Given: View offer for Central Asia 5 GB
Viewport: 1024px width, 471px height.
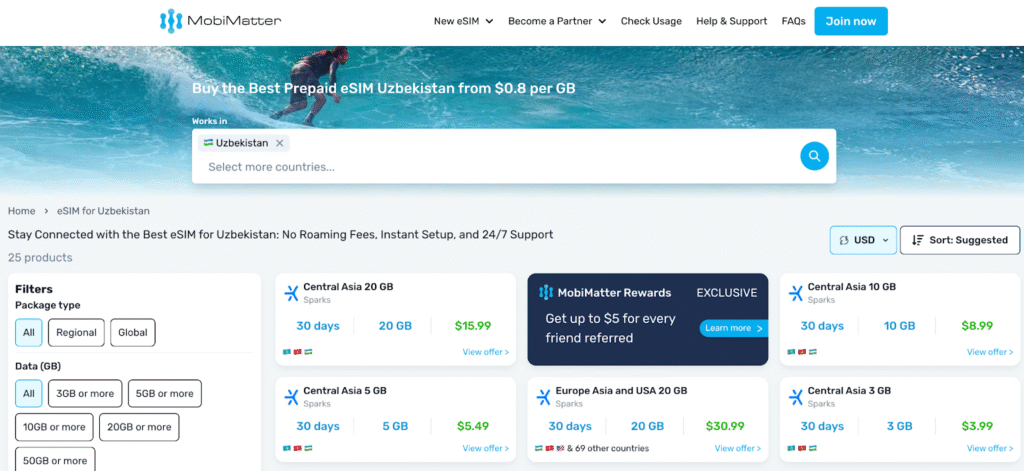Looking at the screenshot, I should (485, 448).
